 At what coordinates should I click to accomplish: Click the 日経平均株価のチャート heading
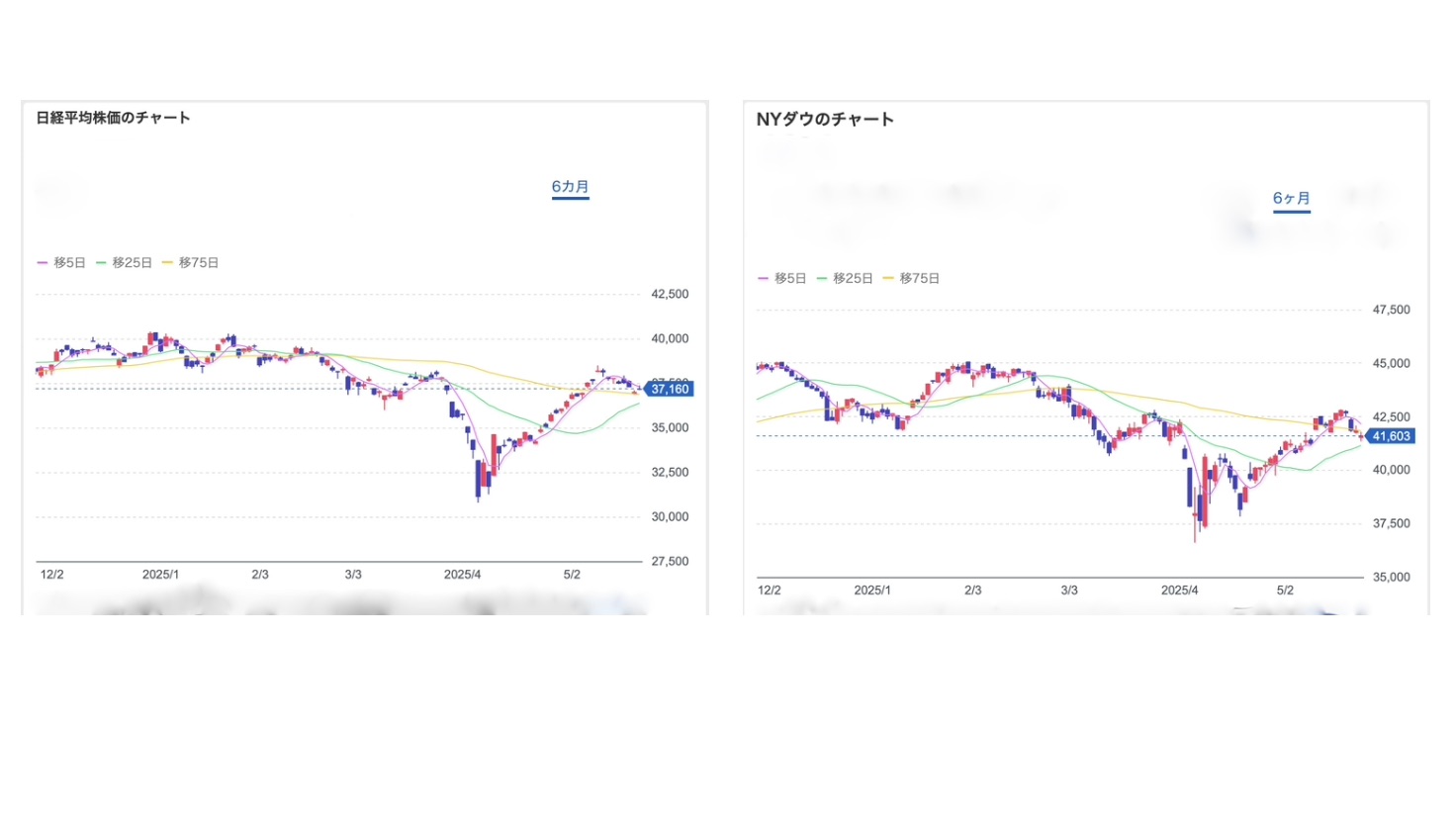click(113, 118)
